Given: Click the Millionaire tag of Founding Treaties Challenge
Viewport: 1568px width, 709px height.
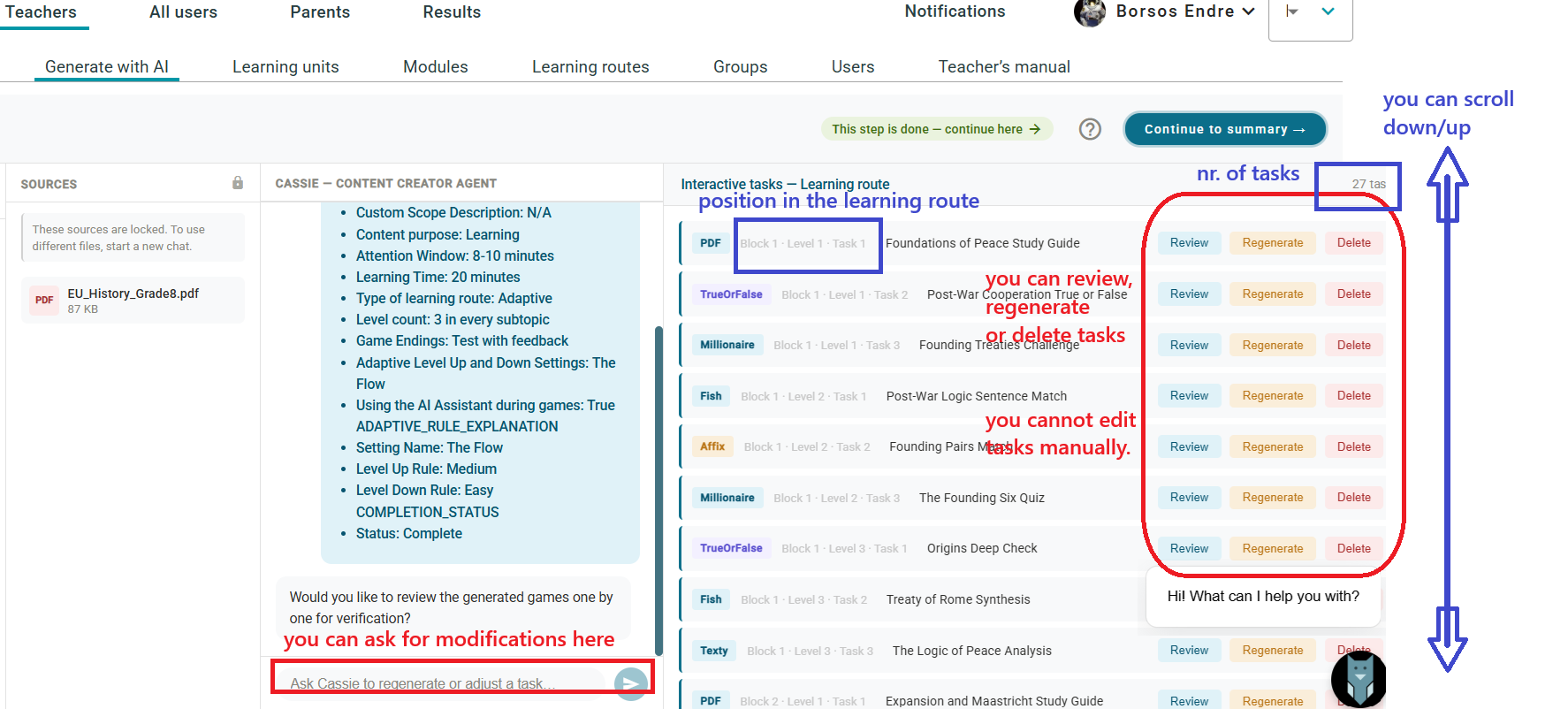Looking at the screenshot, I should tap(727, 345).
